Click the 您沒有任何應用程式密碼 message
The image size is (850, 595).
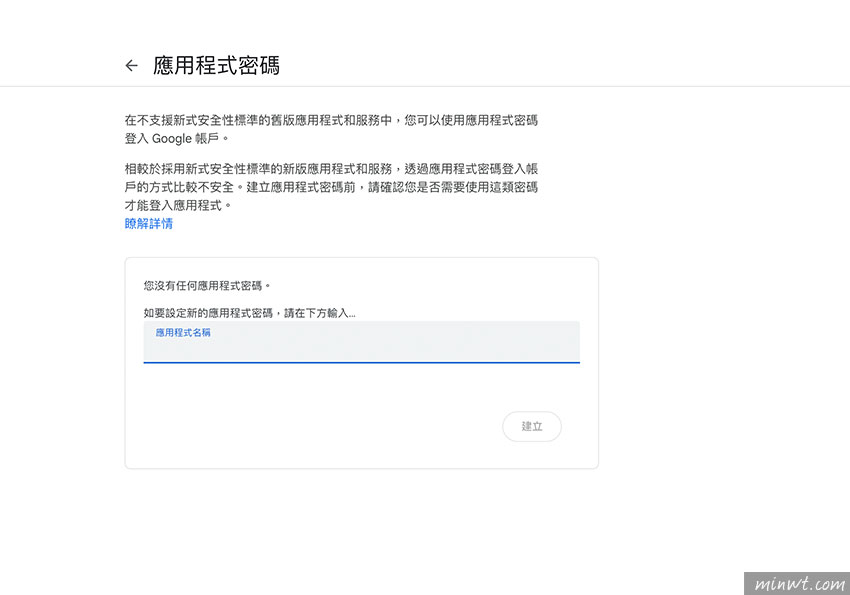tap(207, 286)
